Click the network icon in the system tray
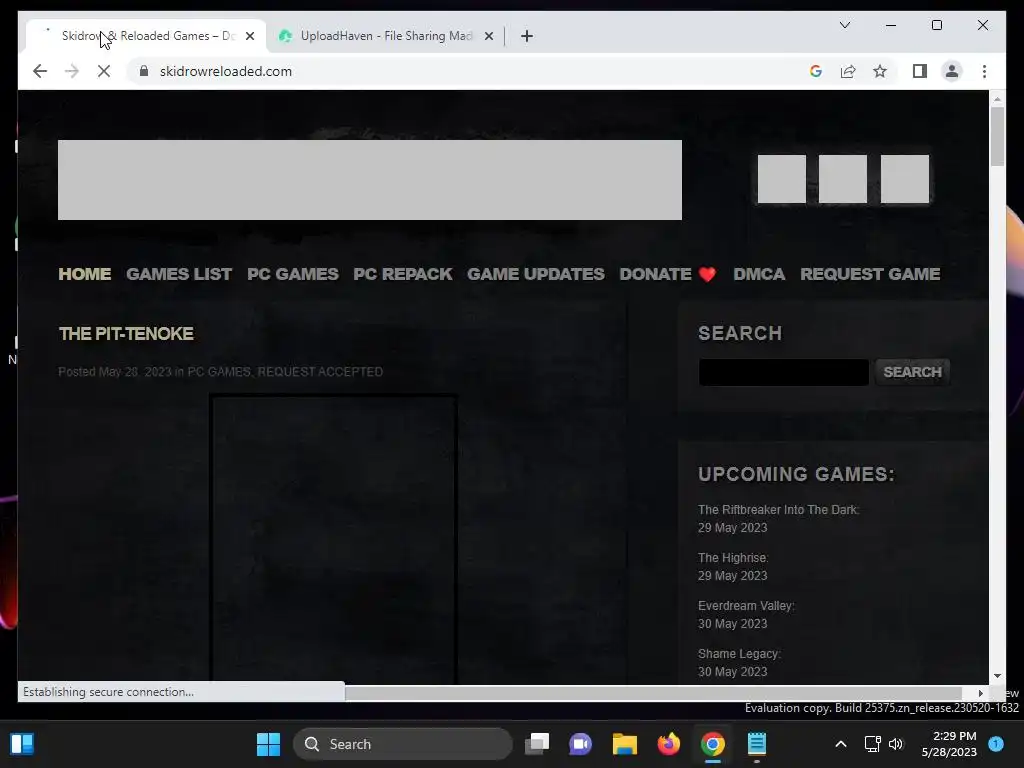The width and height of the screenshot is (1024, 768). (872, 744)
